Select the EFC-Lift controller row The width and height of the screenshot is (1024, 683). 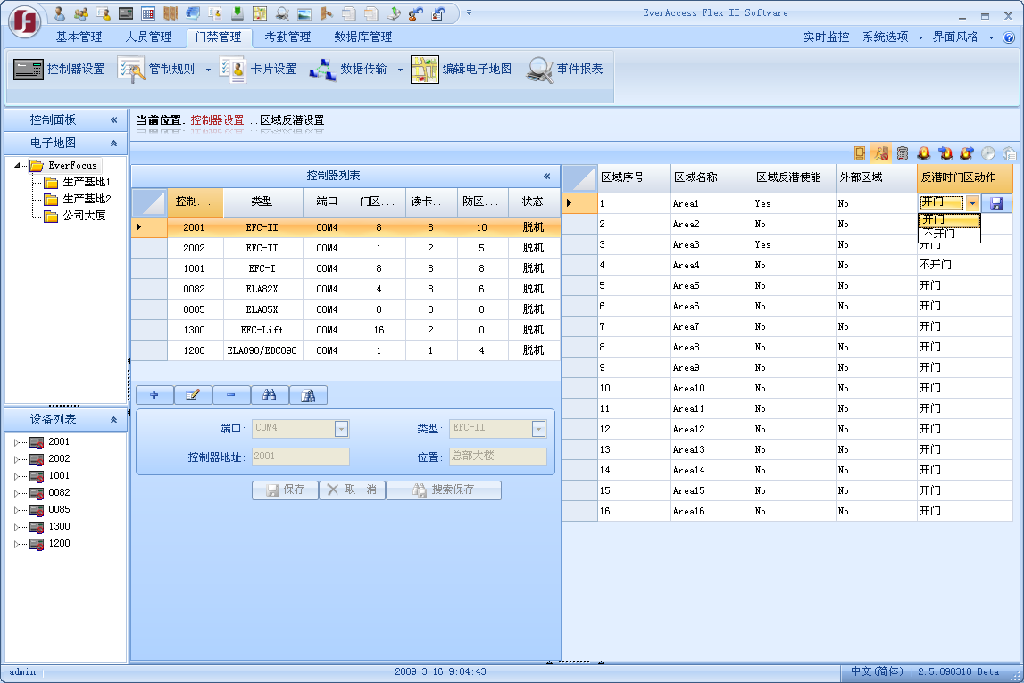point(264,330)
